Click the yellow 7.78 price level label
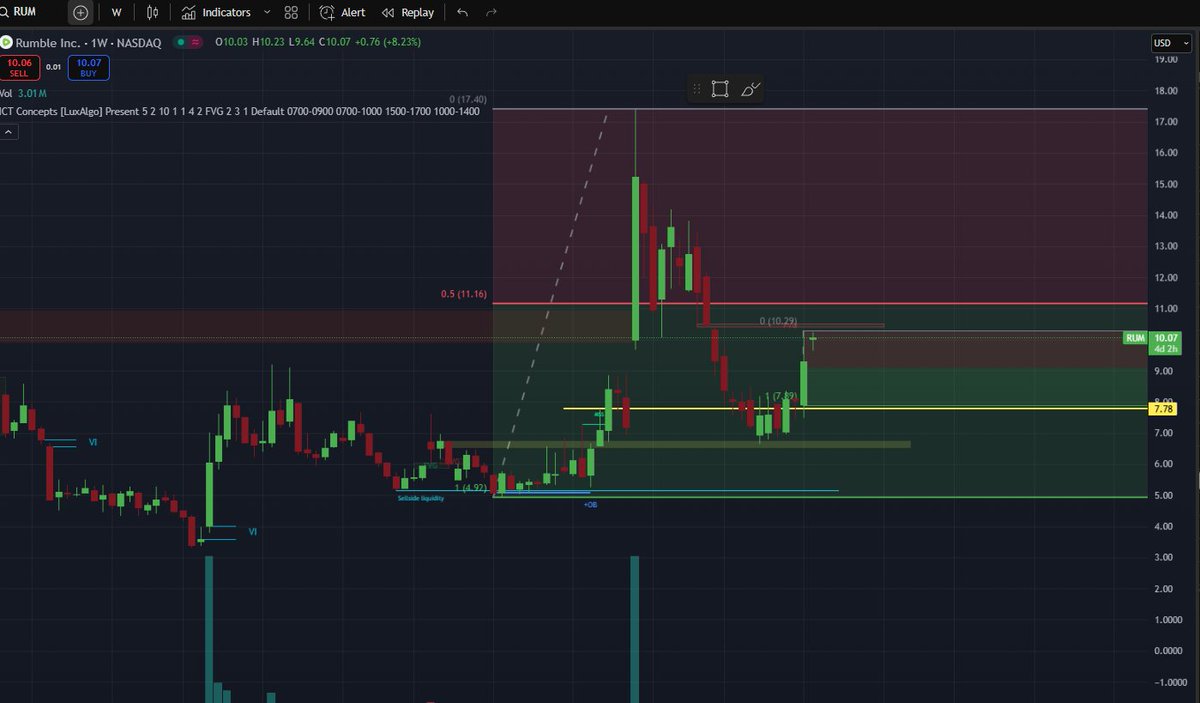Image resolution: width=1200 pixels, height=703 pixels. pyautogui.click(x=1164, y=409)
